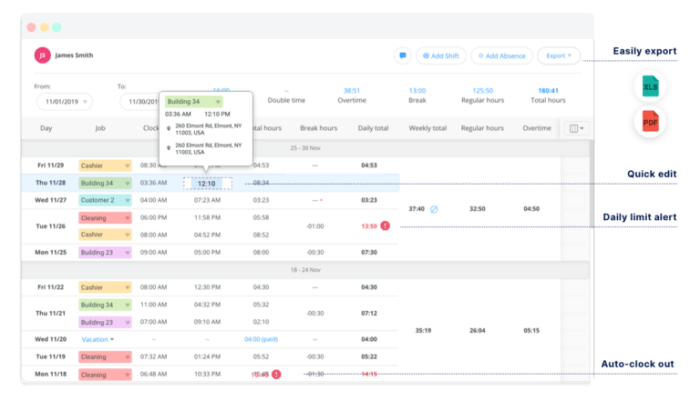Open the columns selector dropdown icon
Image resolution: width=700 pixels, height=401 pixels.
tap(576, 129)
